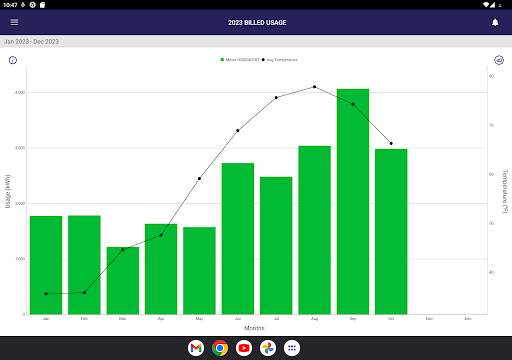Tap the tallest September usage bar
Image resolution: width=512 pixels, height=360 pixels.
(353, 201)
